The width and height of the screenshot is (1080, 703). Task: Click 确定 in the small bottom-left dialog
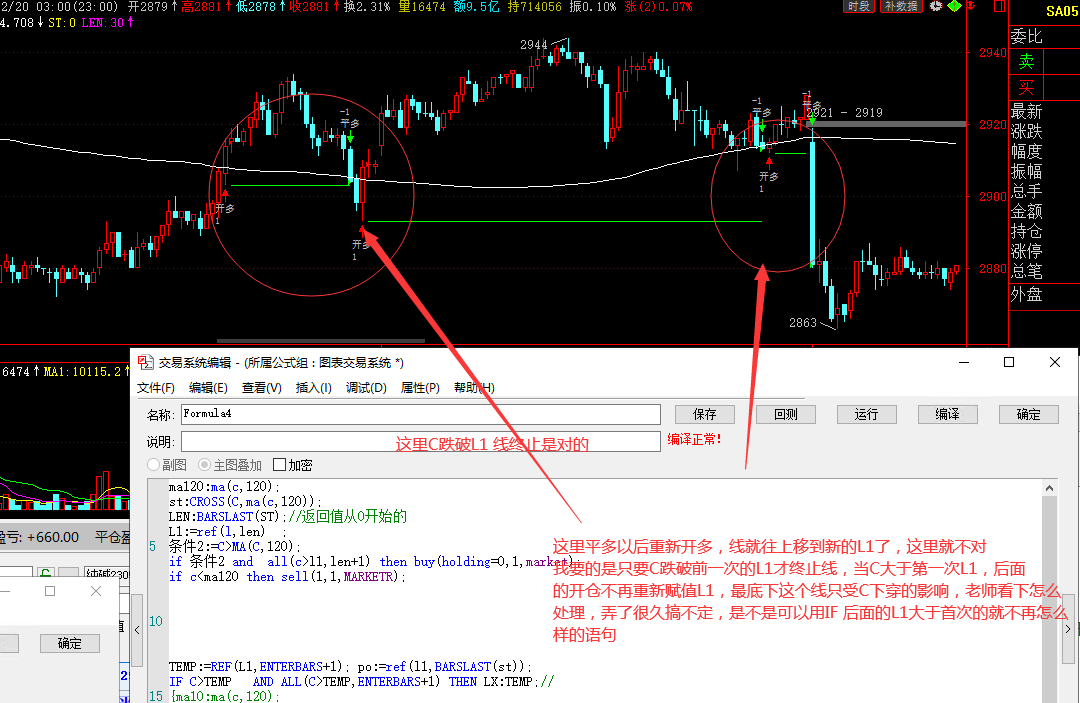[x=70, y=643]
